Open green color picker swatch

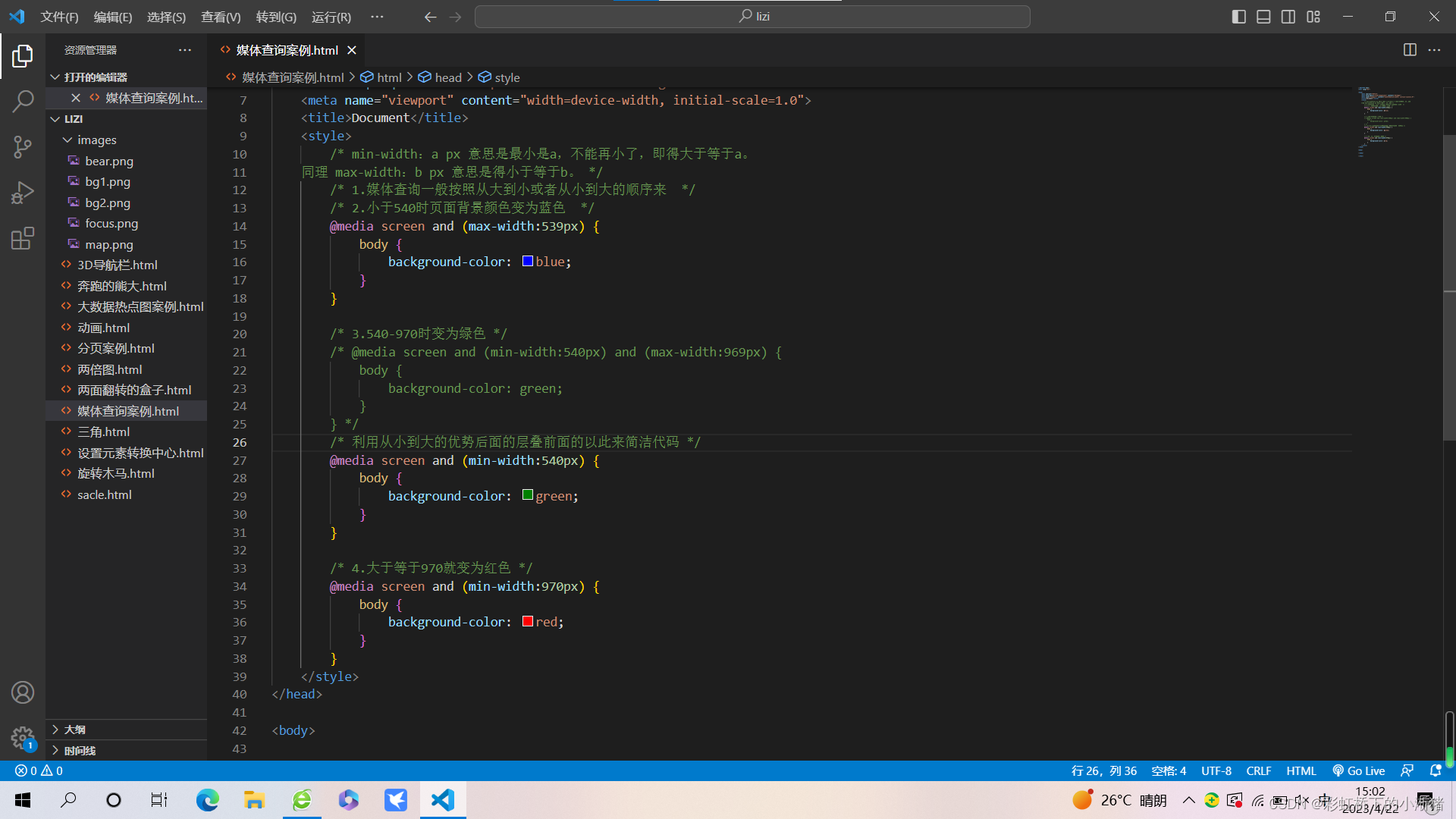[528, 495]
